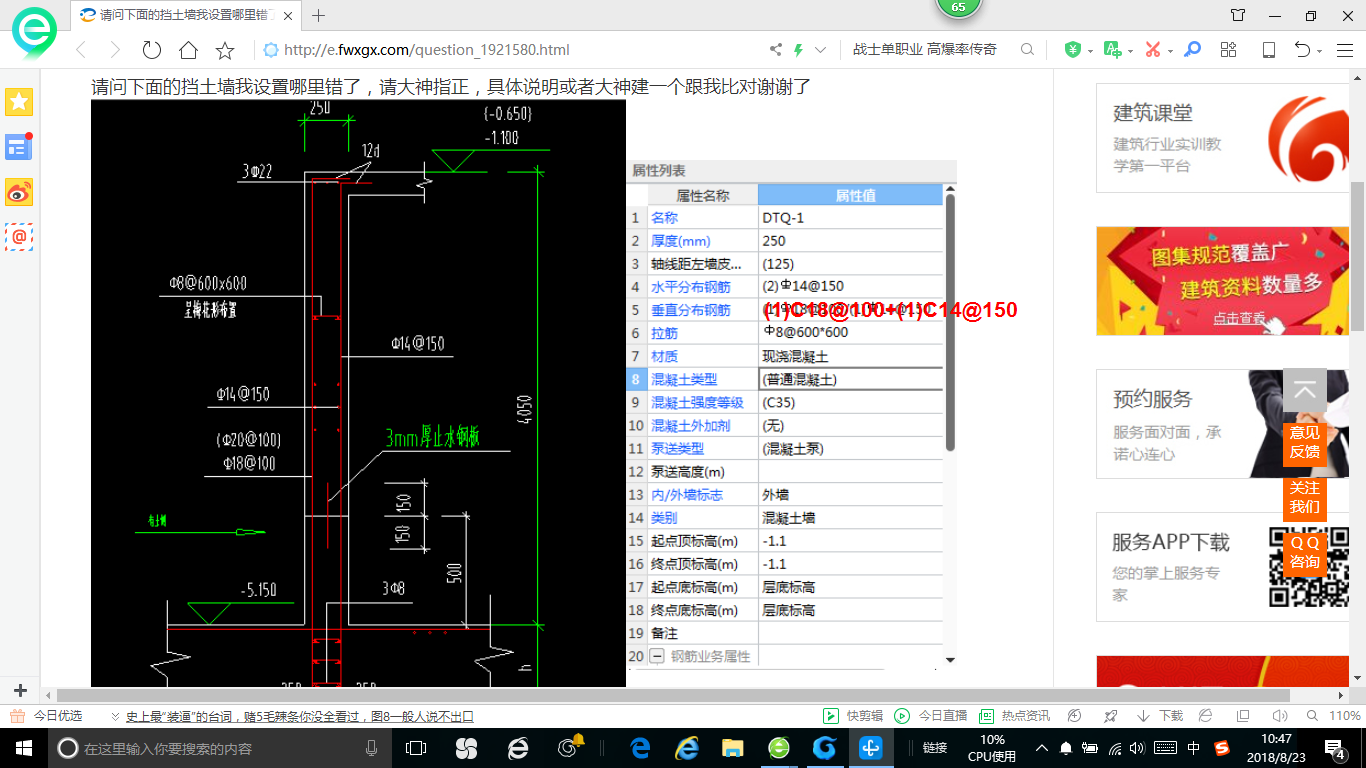Open the email @ sidebar icon

pyautogui.click(x=19, y=237)
